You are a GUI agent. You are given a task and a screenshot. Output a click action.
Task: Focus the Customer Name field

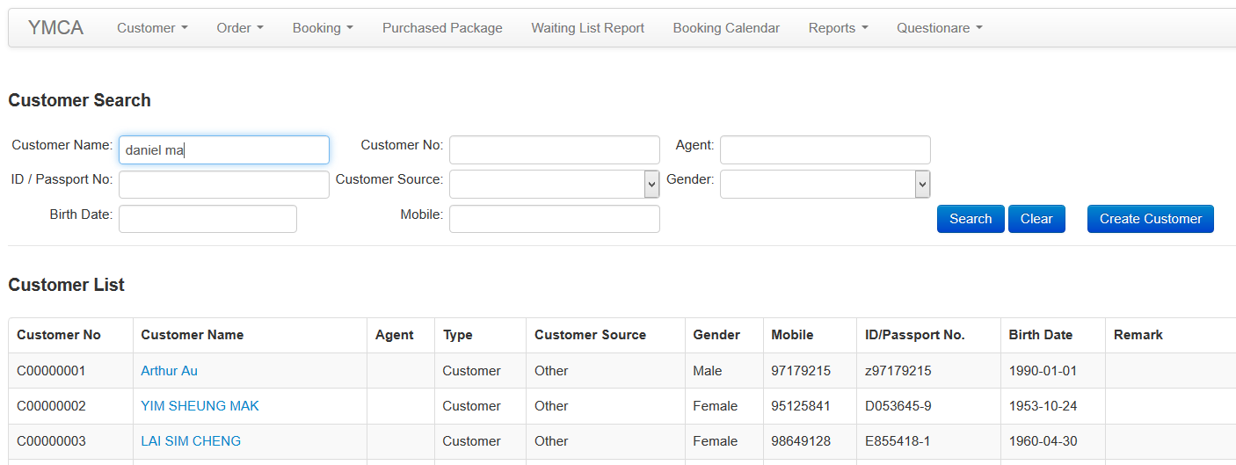(224, 150)
